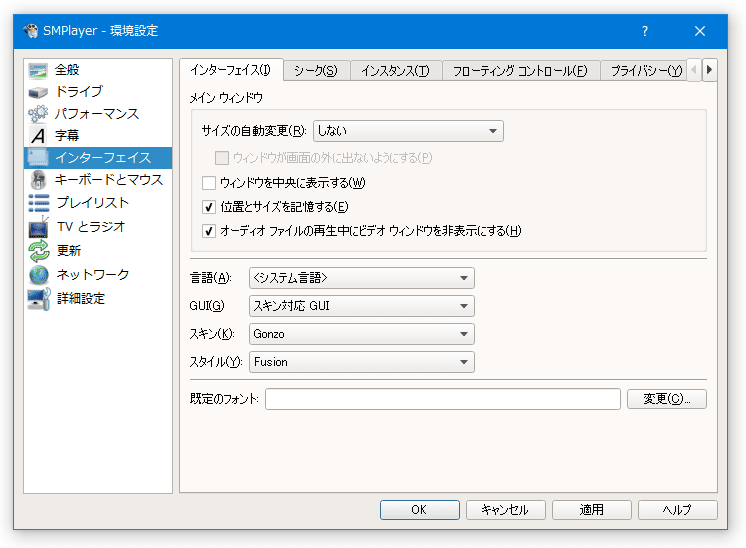Select TV とラジオ label in the sidebar
The height and width of the screenshot is (548, 746).
(x=91, y=226)
